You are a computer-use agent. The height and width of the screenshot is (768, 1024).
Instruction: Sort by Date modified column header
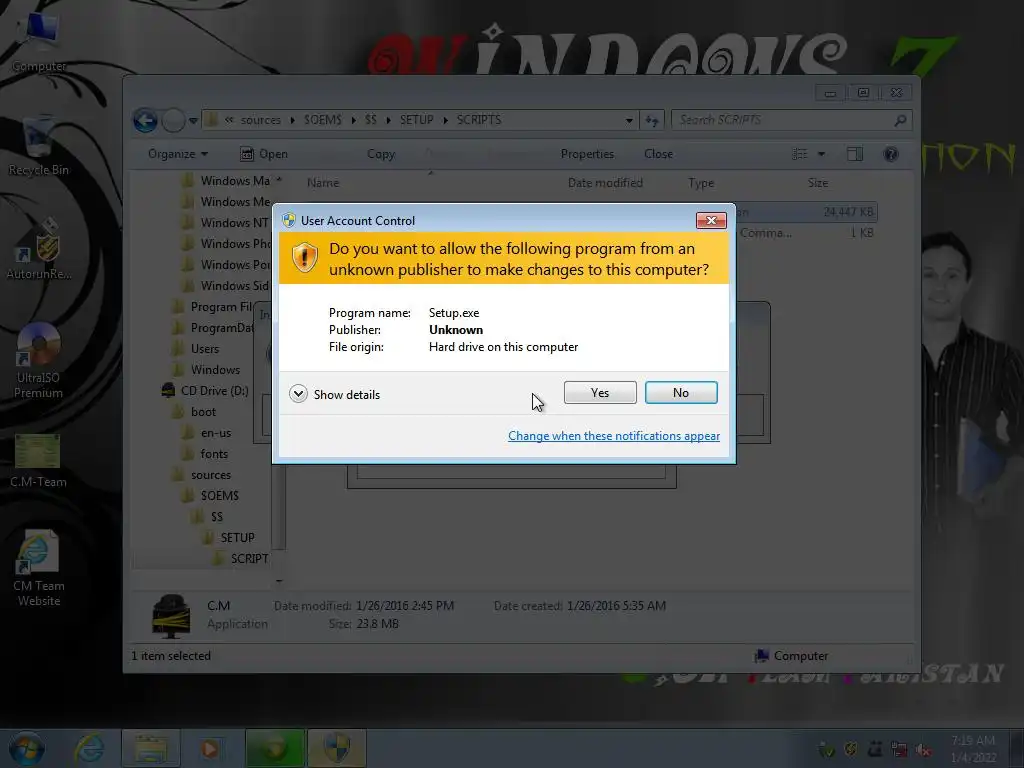pos(605,183)
